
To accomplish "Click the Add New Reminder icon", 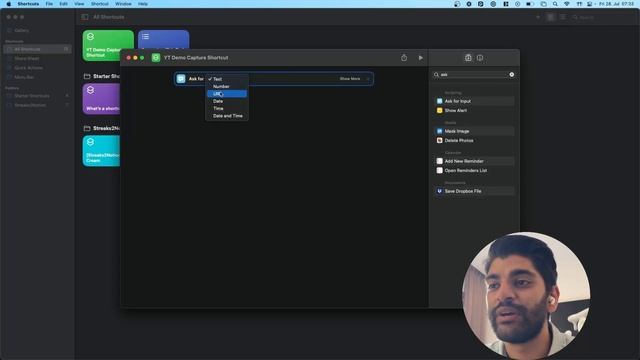I will 440,161.
